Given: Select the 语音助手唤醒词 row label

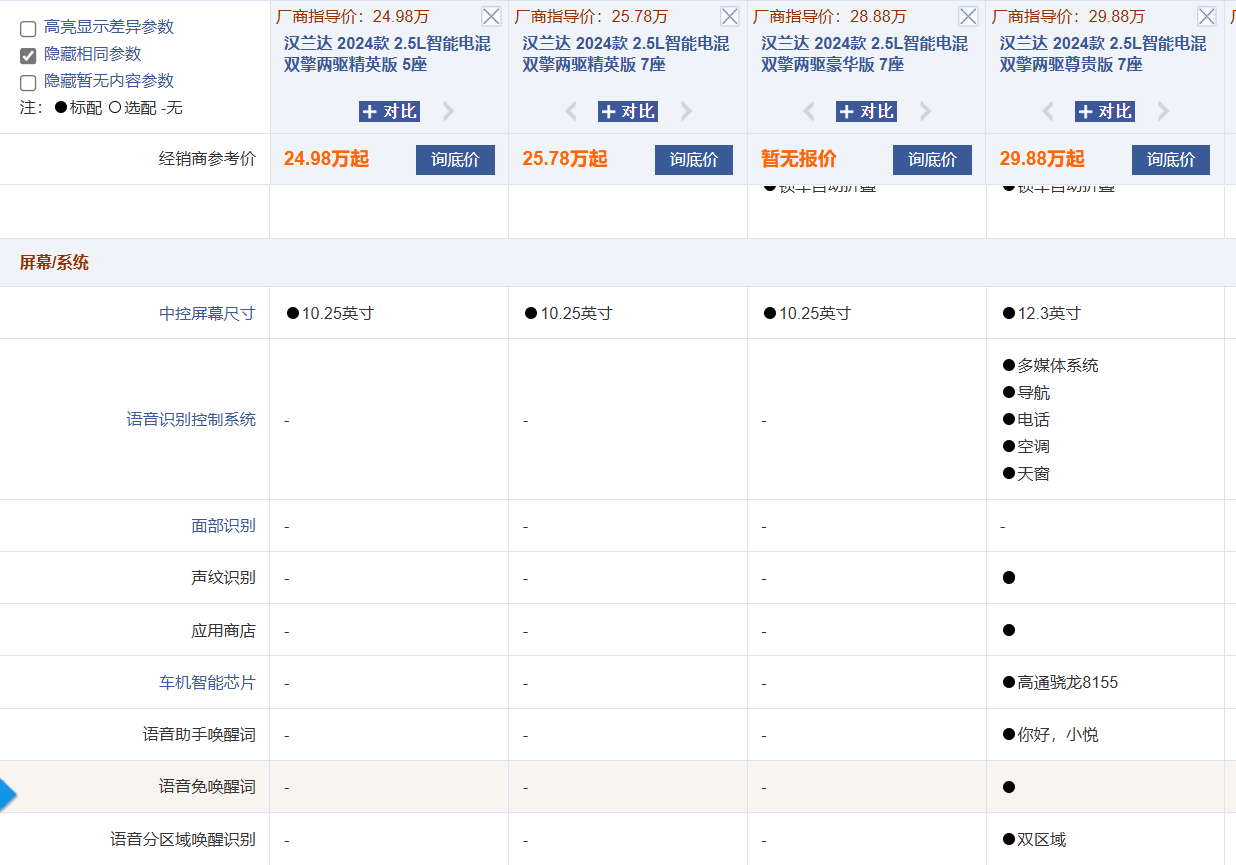Looking at the screenshot, I should pos(199,734).
